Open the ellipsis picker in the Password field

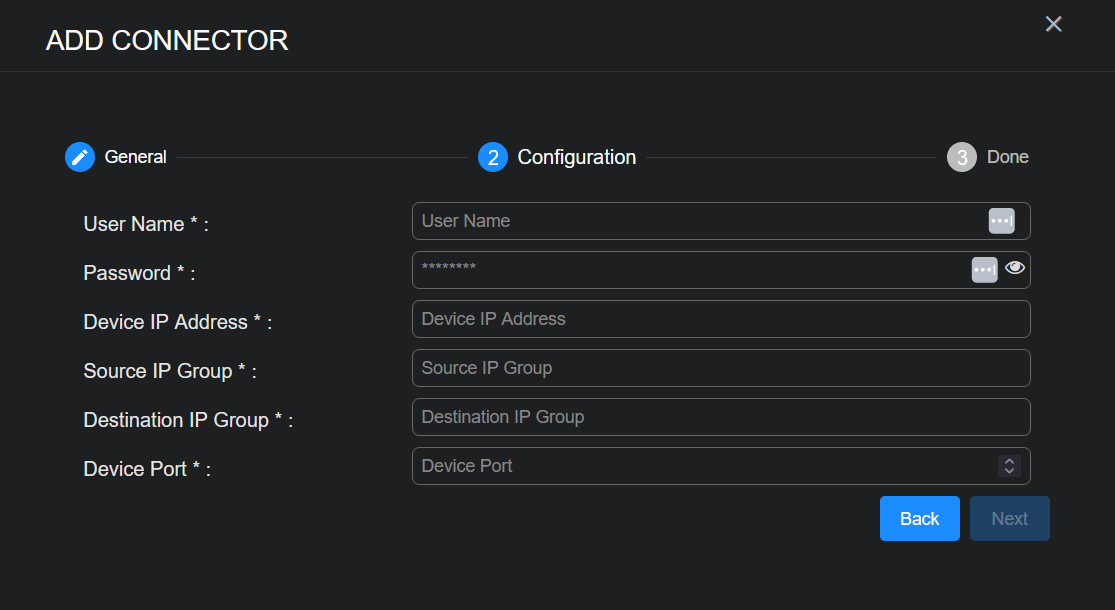click(984, 269)
